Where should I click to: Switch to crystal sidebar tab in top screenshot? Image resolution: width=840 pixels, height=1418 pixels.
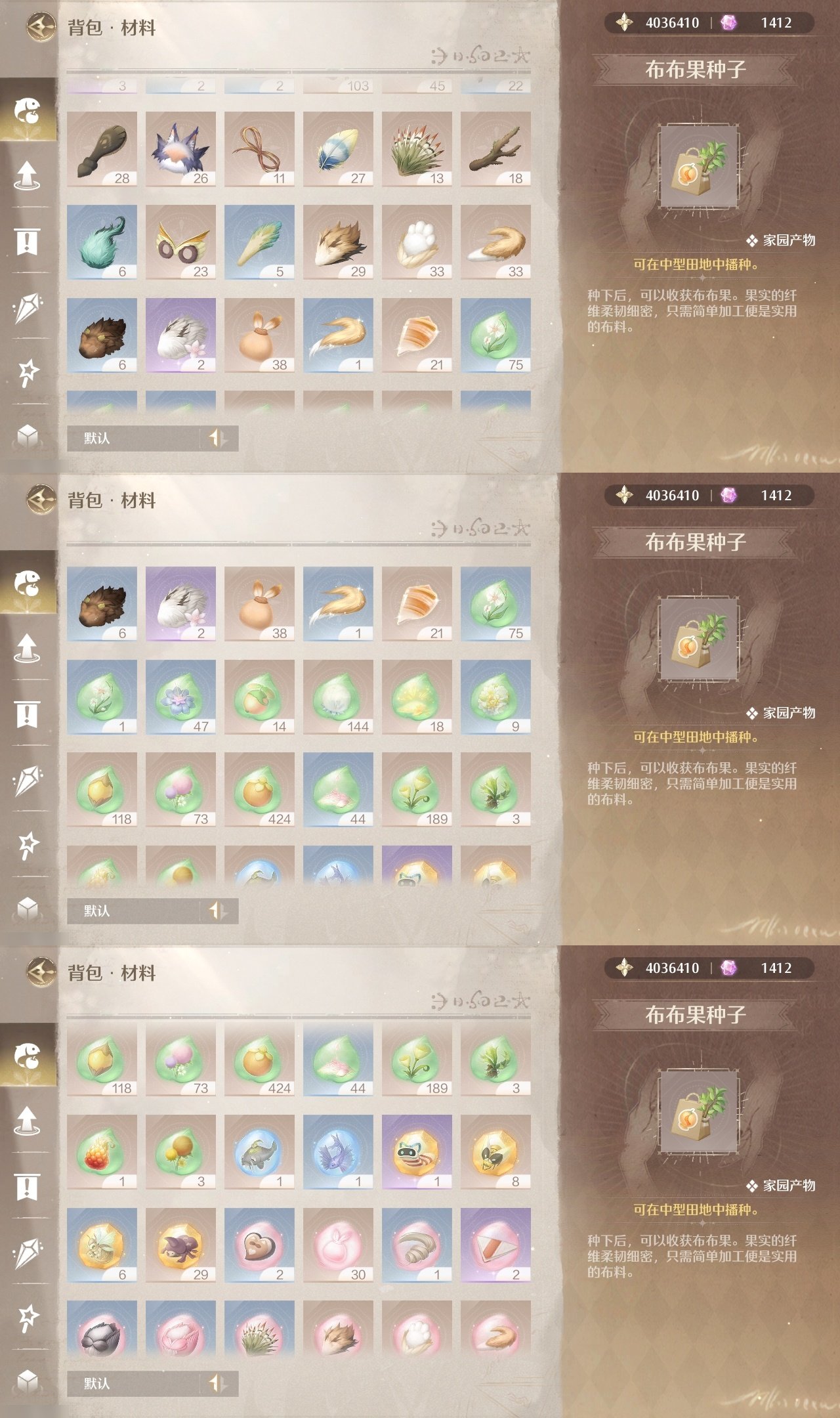[27, 307]
